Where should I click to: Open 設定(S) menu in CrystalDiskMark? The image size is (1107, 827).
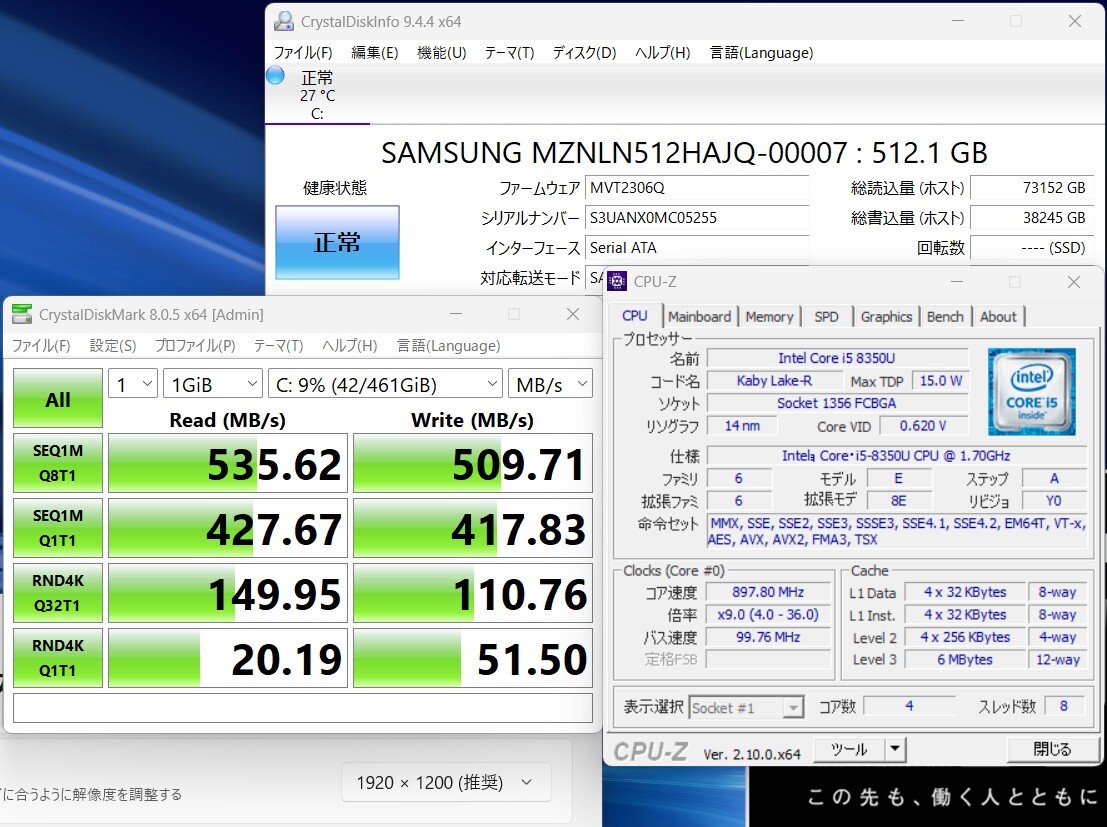113,346
